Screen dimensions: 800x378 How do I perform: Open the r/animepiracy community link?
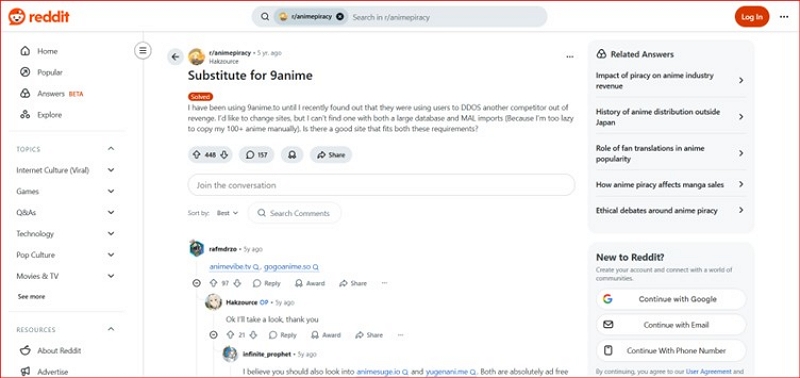click(x=230, y=53)
